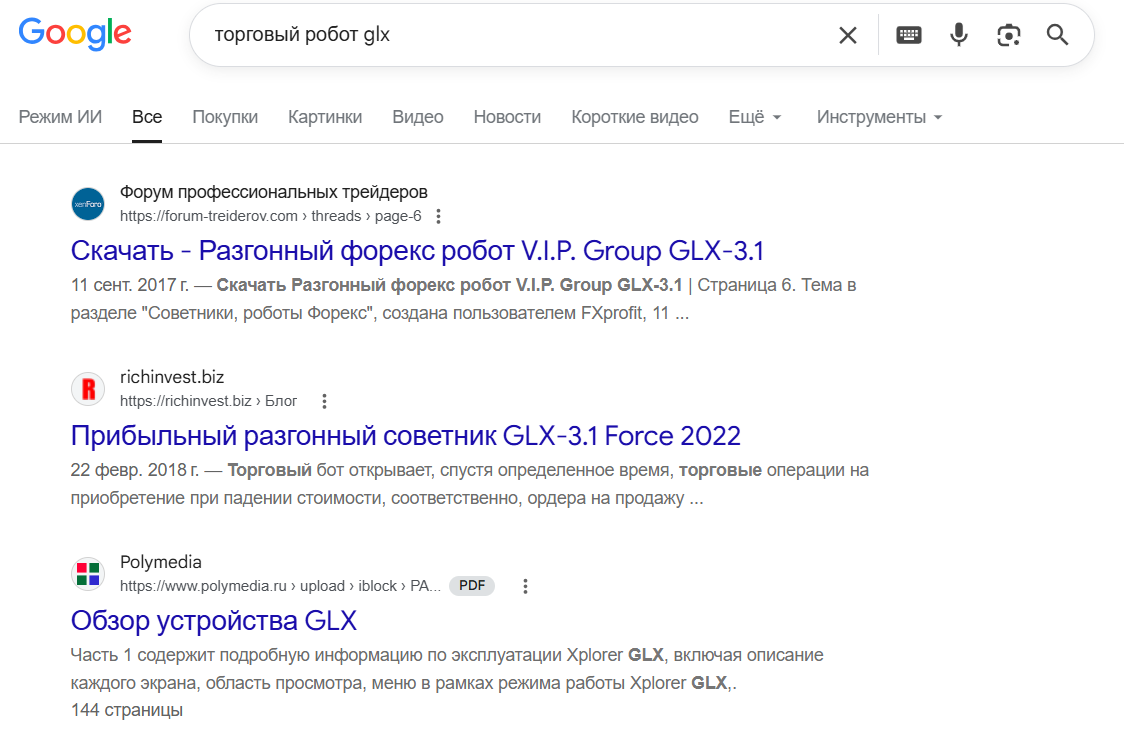Start voice search with microphone icon
The image size is (1124, 739).
pyautogui.click(x=958, y=35)
